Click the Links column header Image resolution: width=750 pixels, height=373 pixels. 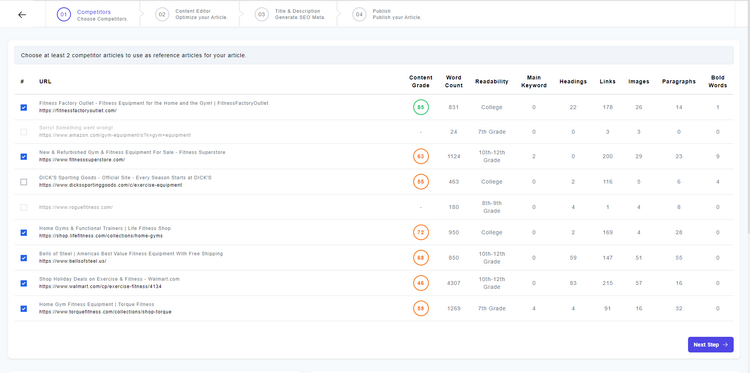607,81
